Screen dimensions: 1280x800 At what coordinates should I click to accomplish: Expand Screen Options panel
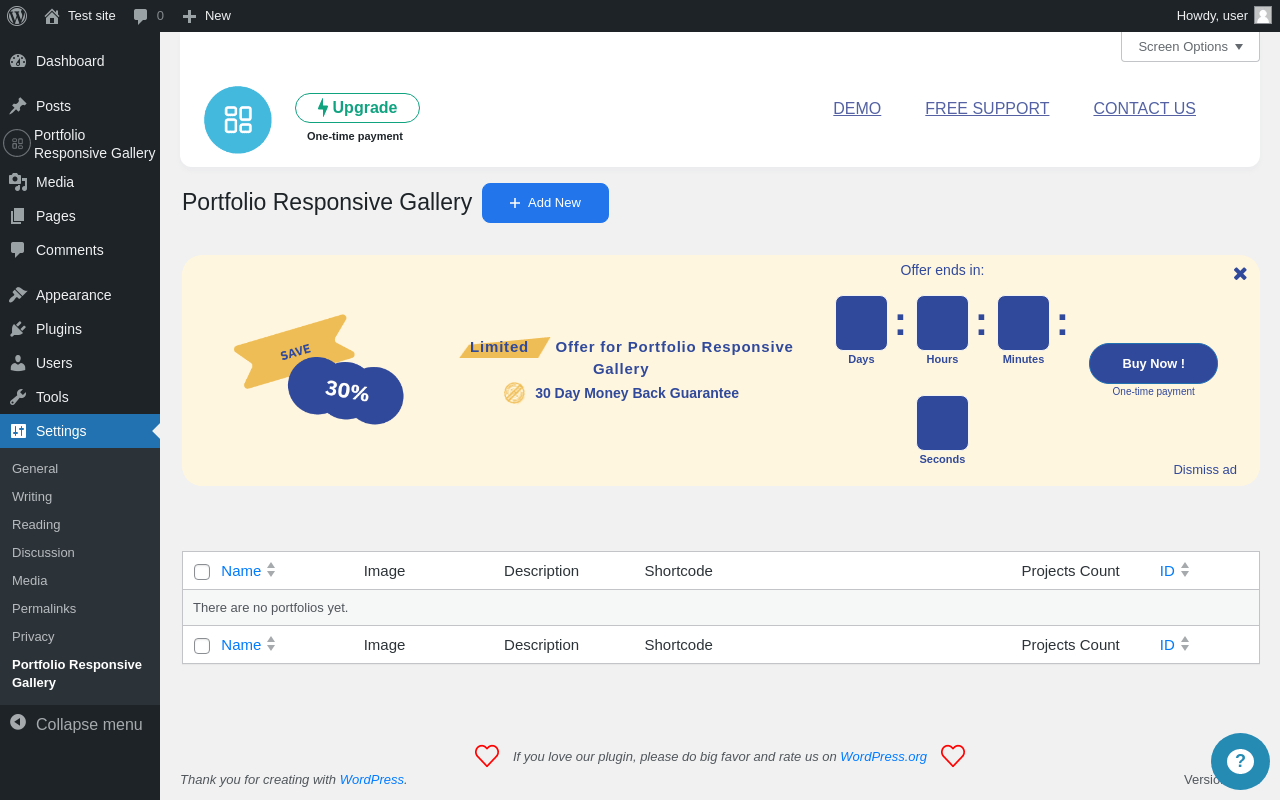click(1190, 46)
